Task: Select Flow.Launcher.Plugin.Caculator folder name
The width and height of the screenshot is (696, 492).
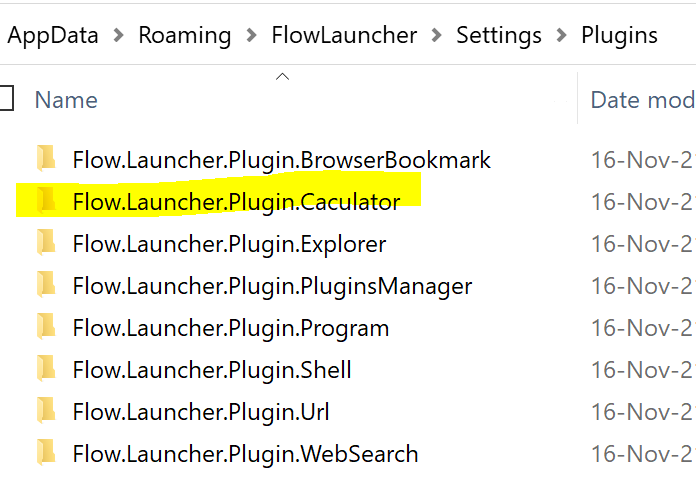Action: coord(236,202)
